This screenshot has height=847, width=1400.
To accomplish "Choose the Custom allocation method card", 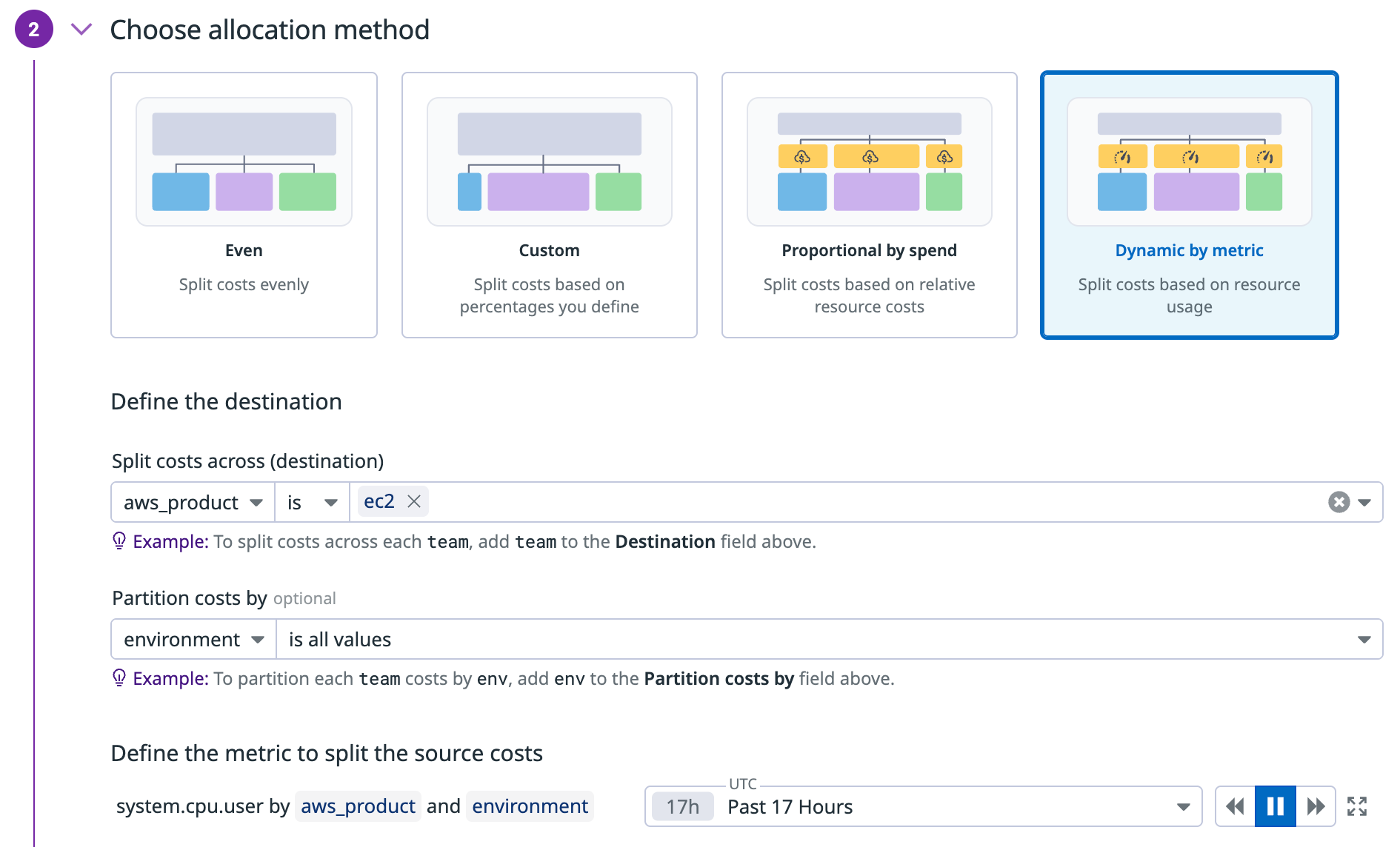I will (x=549, y=205).
